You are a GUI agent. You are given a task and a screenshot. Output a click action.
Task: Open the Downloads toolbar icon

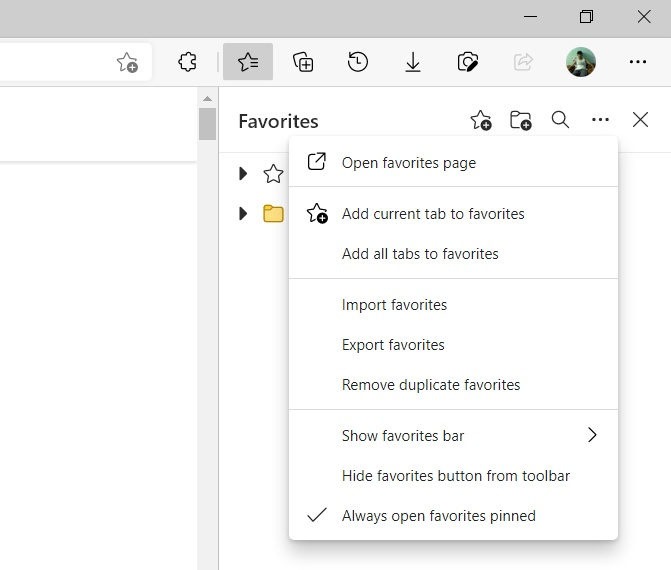tap(413, 62)
